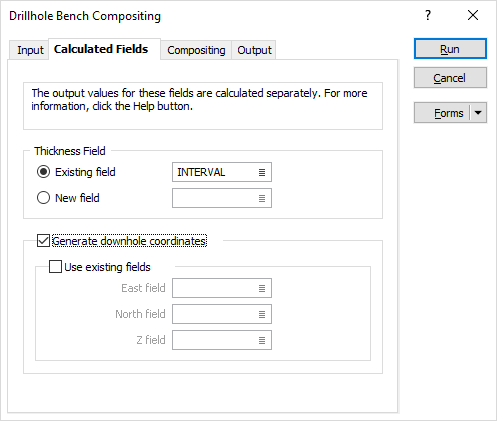The image size is (497, 424).
Task: Click the Forms button
Action: tap(442, 113)
